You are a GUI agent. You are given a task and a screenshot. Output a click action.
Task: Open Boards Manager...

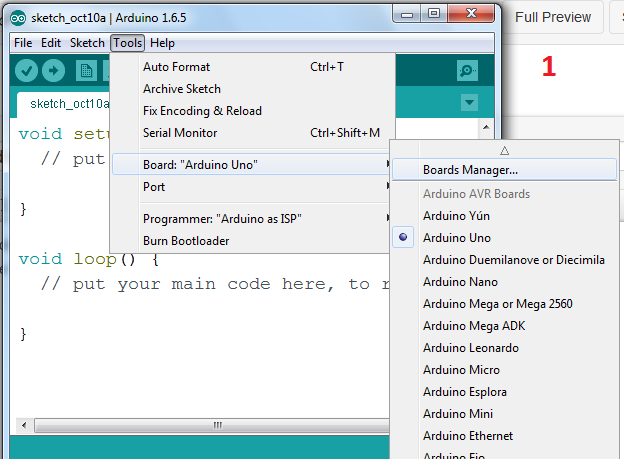coord(504,170)
